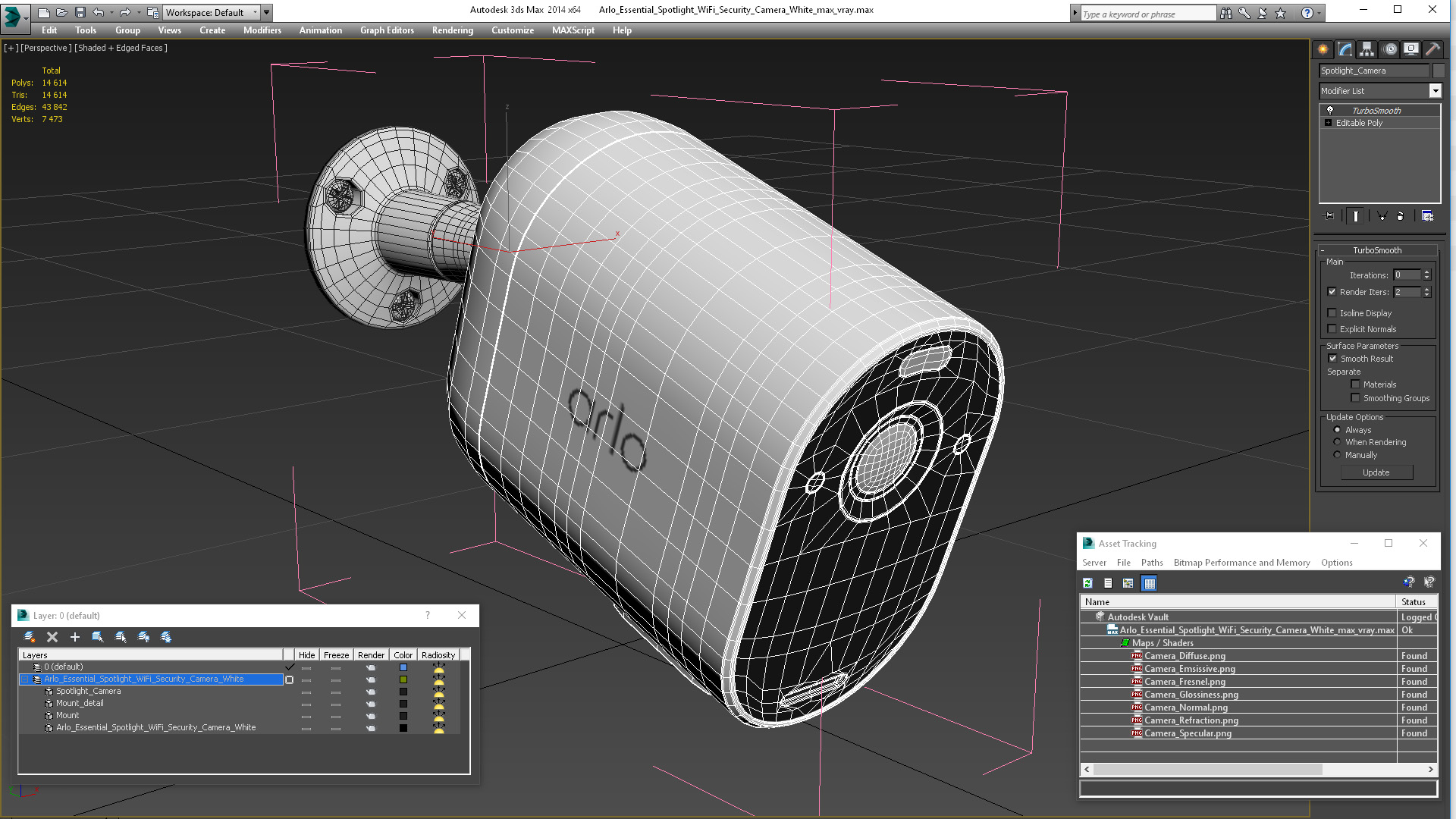Click Remove Modifier trash icon
Screen dimensions: 1456x819
pyautogui.click(x=1401, y=216)
